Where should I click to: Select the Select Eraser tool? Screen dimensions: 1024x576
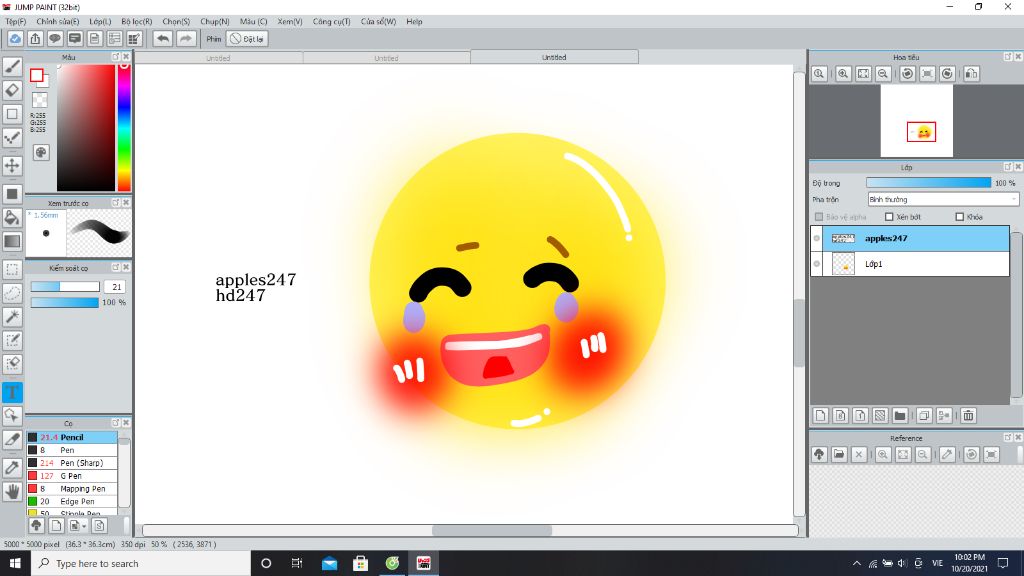pyautogui.click(x=12, y=364)
